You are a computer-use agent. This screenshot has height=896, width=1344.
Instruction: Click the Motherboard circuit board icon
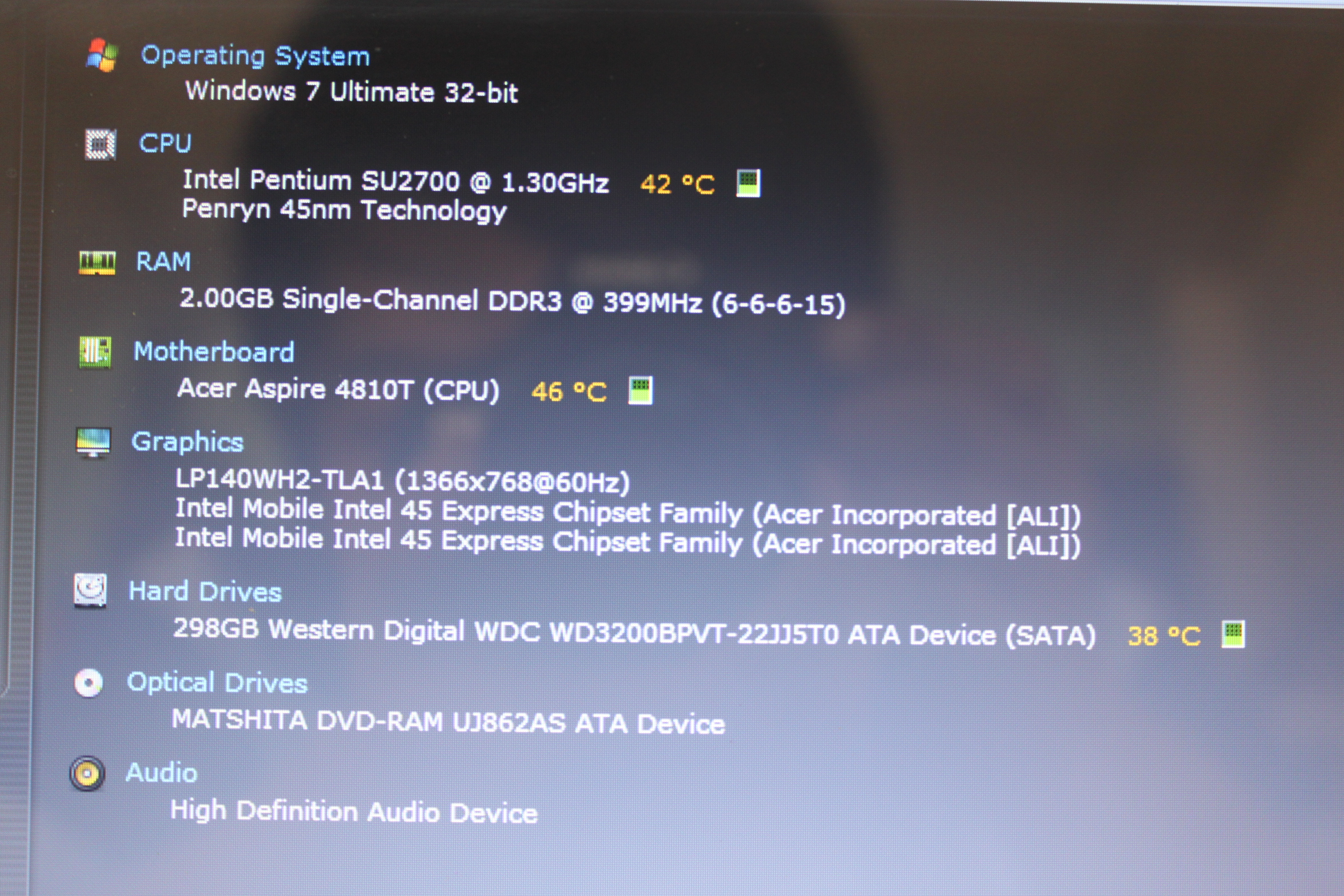click(95, 352)
